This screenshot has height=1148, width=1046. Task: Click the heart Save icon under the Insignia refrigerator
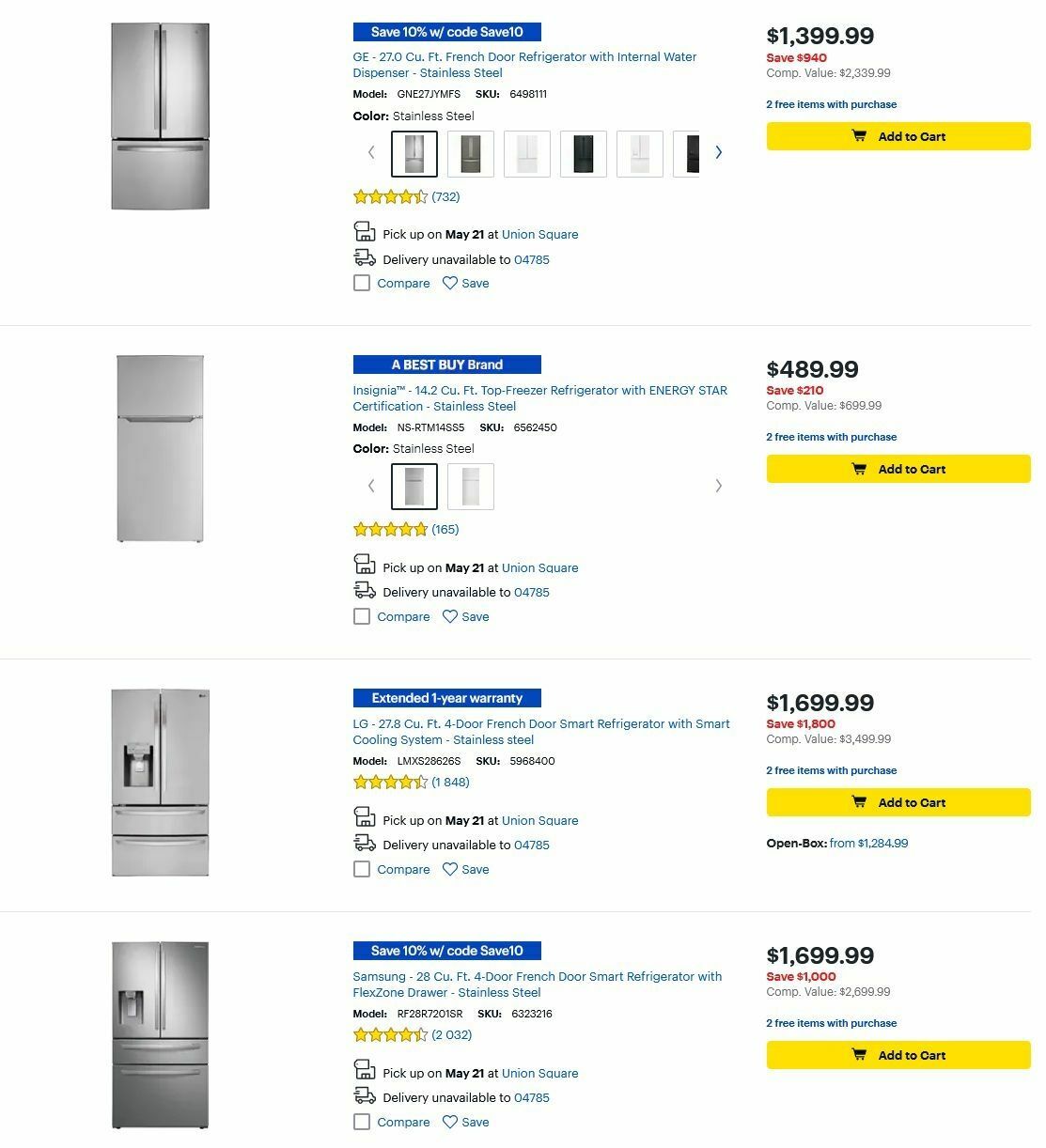coord(449,616)
